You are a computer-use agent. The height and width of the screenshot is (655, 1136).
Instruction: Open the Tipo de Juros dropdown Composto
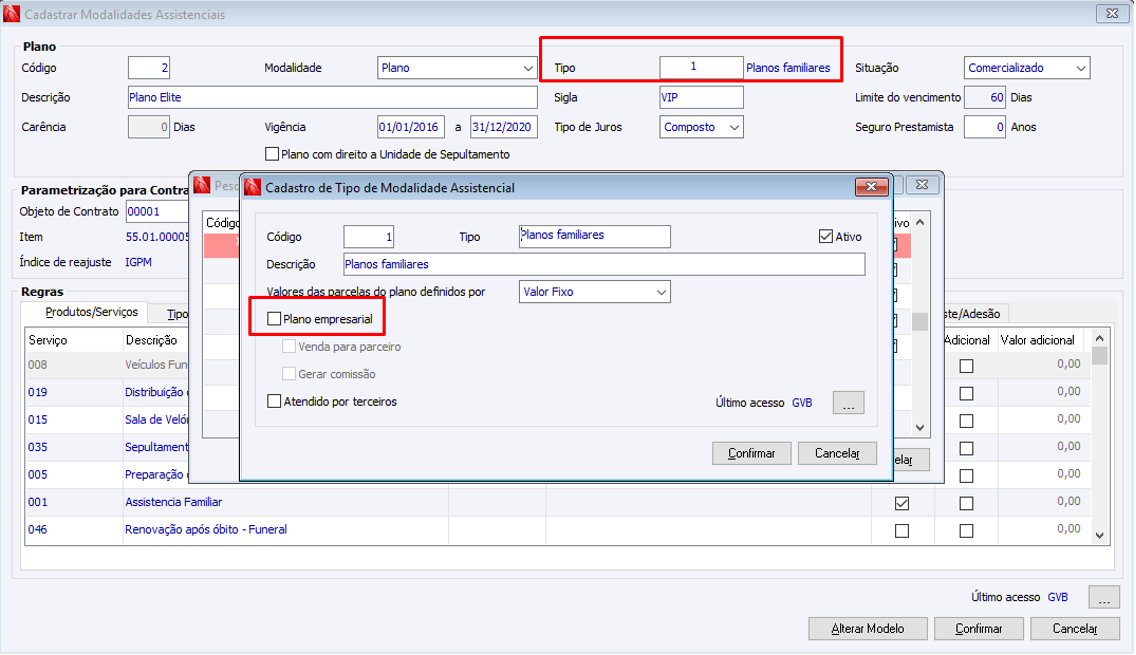click(x=701, y=127)
